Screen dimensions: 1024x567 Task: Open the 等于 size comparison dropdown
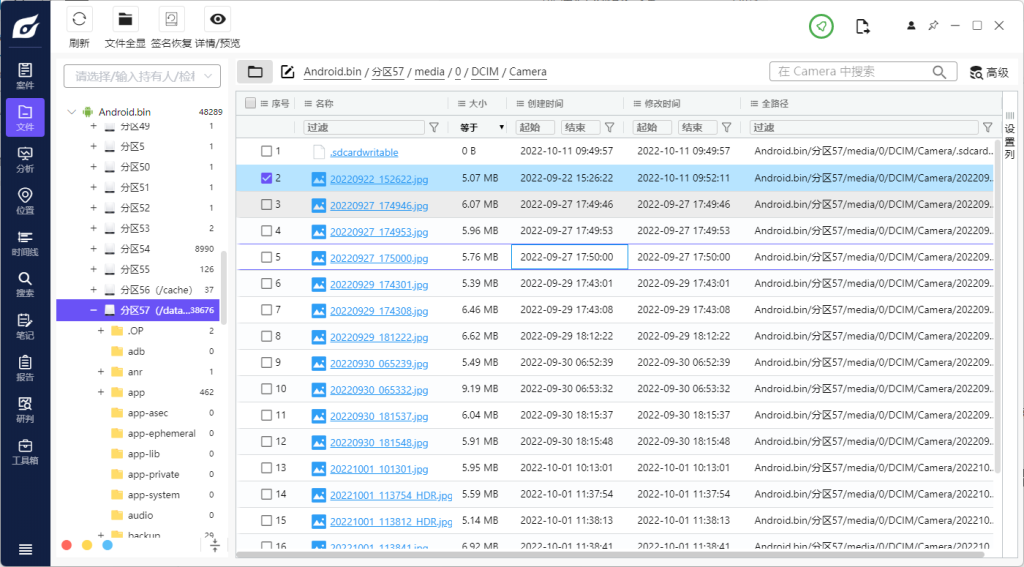pos(482,127)
